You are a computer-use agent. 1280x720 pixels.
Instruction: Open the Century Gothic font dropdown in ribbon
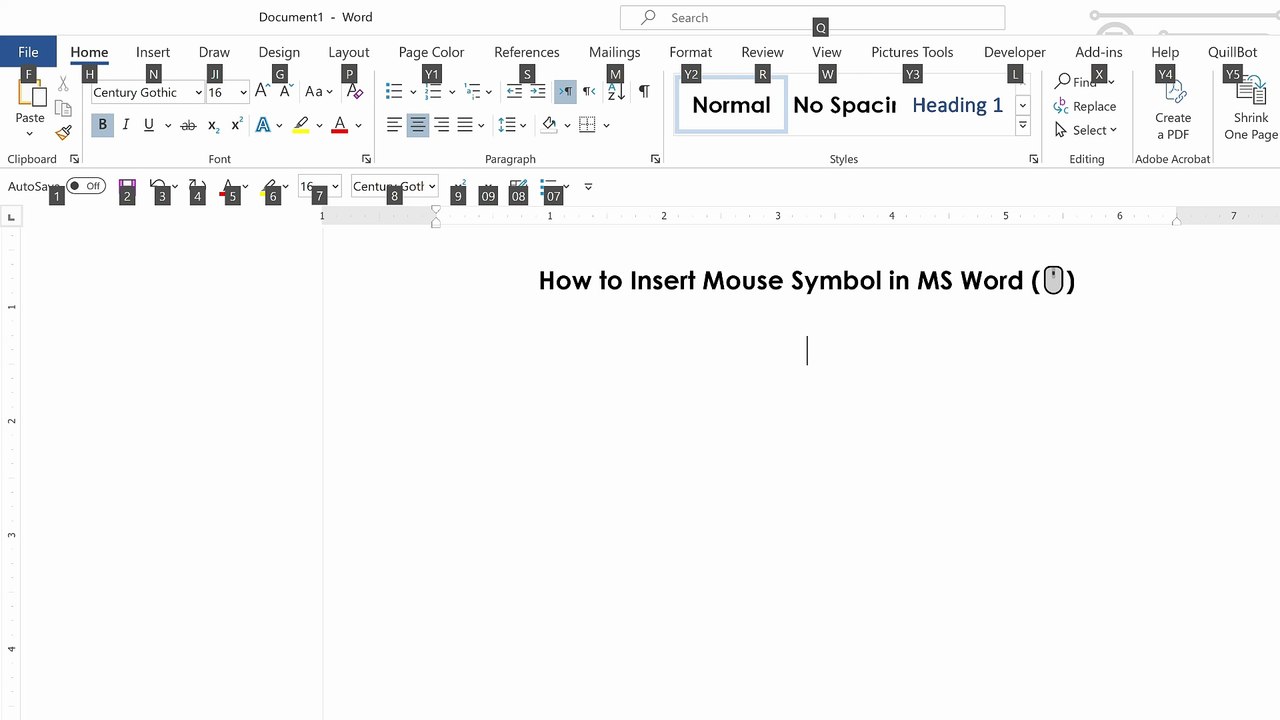198,92
